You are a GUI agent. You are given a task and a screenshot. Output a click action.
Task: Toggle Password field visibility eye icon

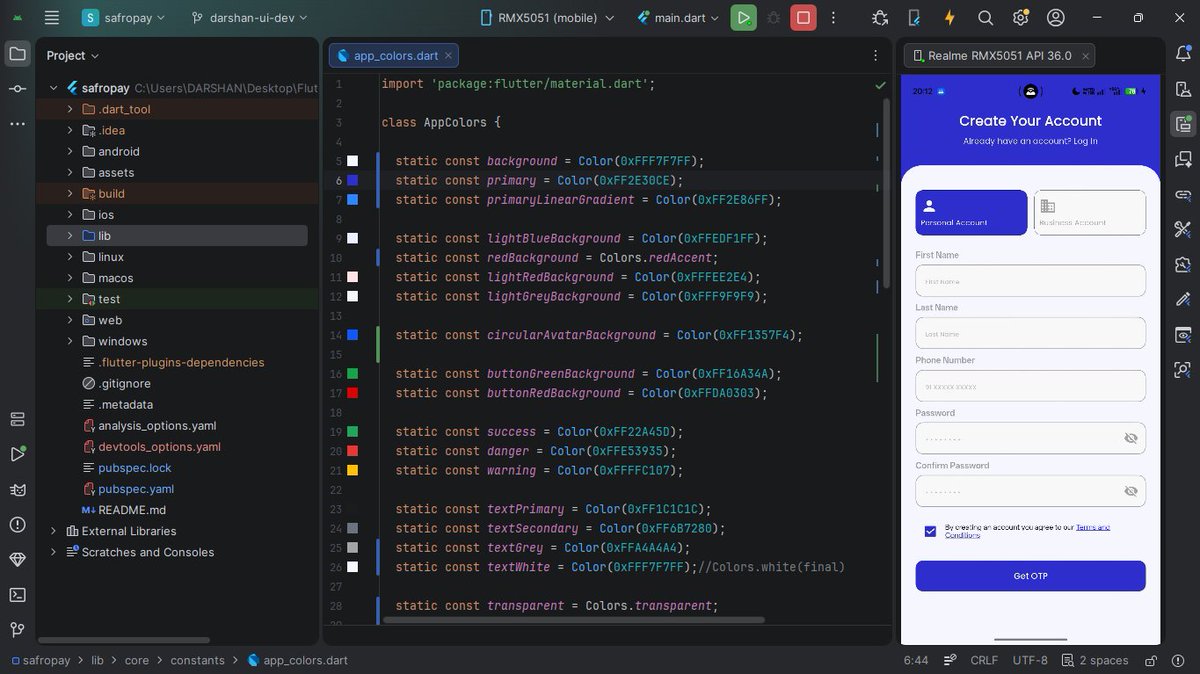[1131, 438]
